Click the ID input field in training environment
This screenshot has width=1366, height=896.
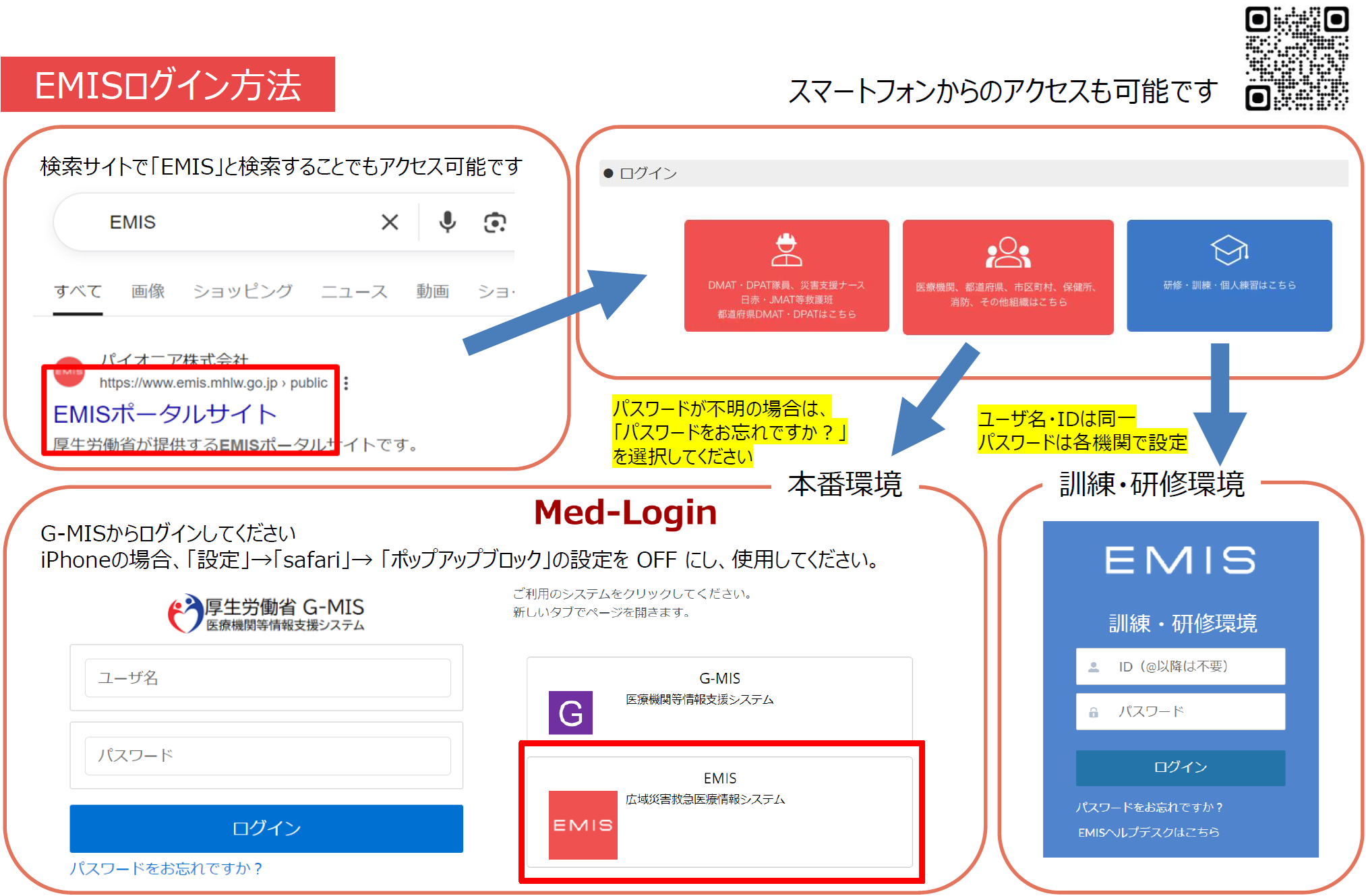(1180, 666)
